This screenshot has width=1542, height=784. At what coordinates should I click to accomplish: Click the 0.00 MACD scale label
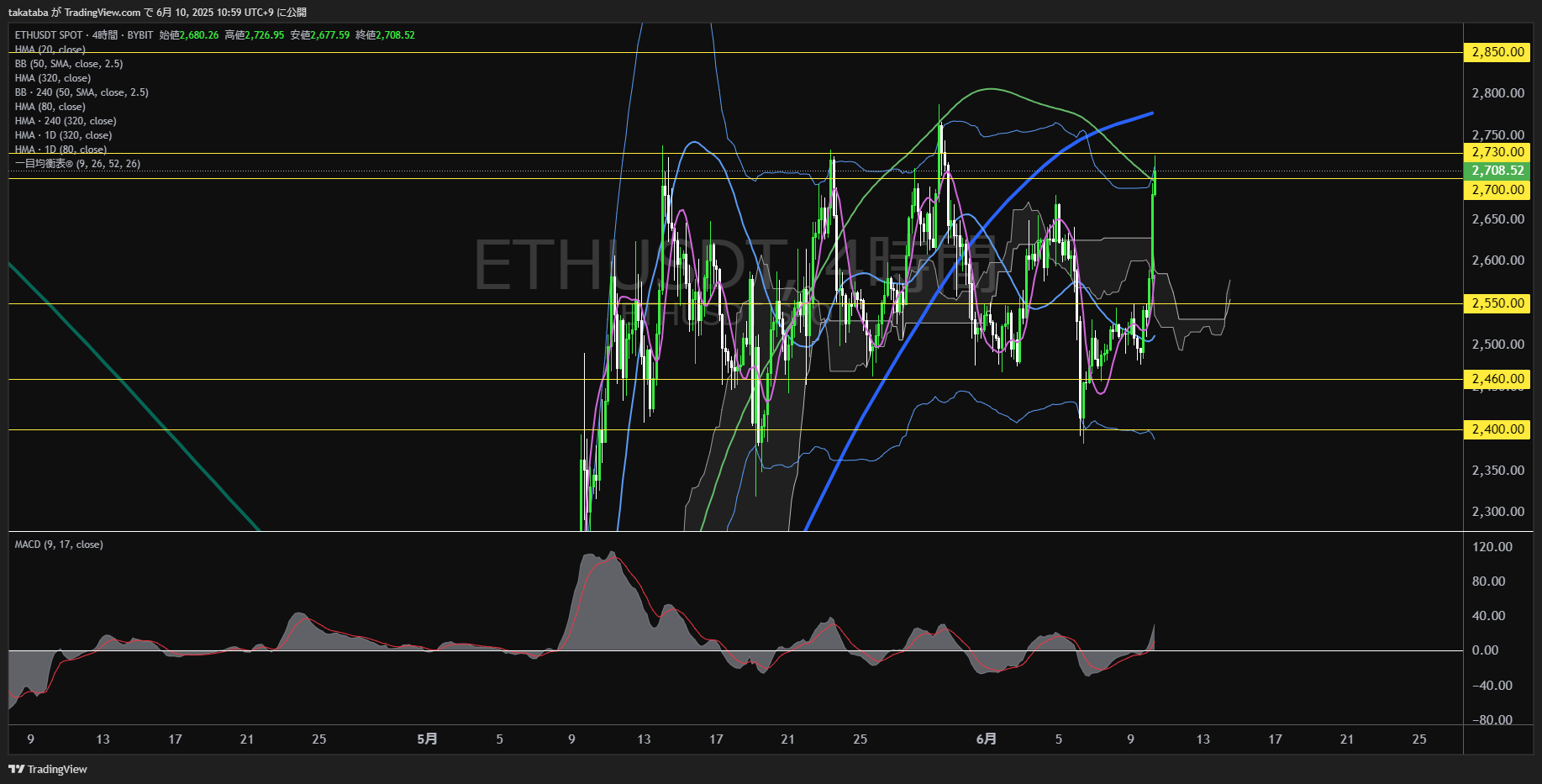[x=1486, y=650]
